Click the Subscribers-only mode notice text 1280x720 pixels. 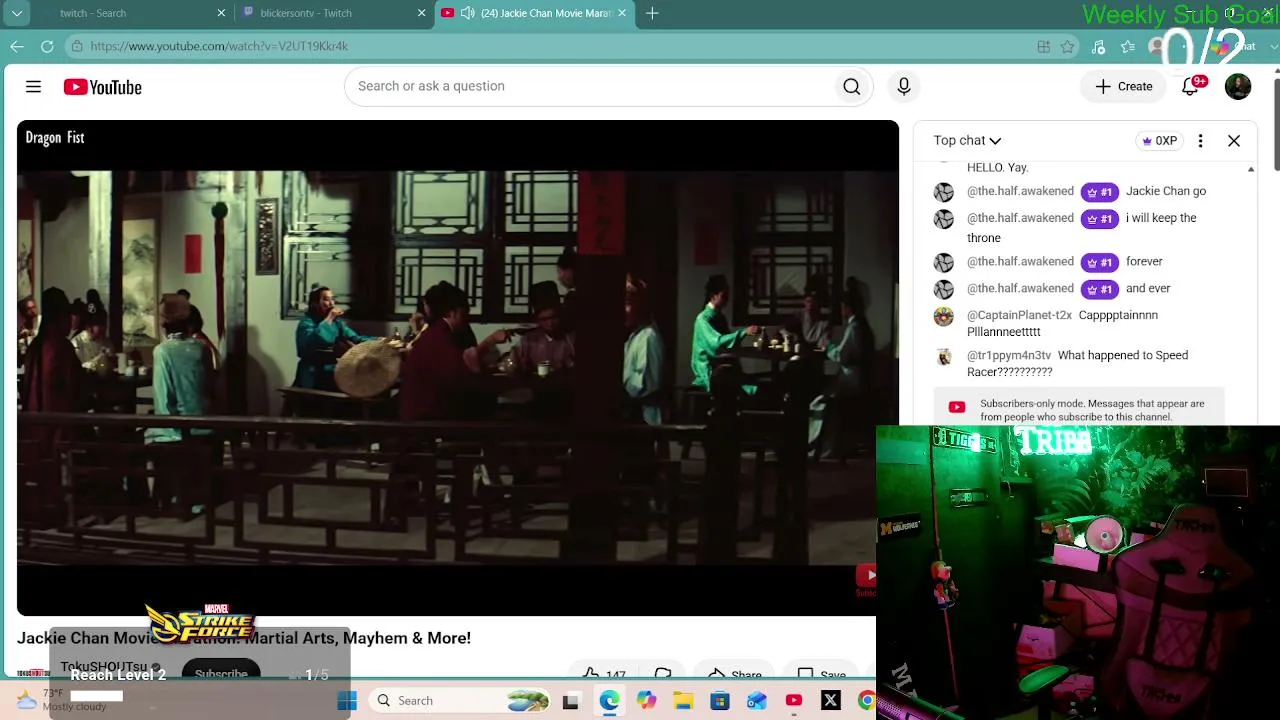coord(1092,410)
